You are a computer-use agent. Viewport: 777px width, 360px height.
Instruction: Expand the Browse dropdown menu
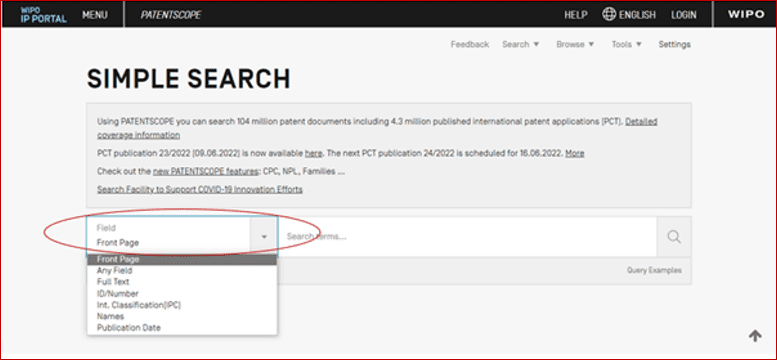(x=575, y=44)
